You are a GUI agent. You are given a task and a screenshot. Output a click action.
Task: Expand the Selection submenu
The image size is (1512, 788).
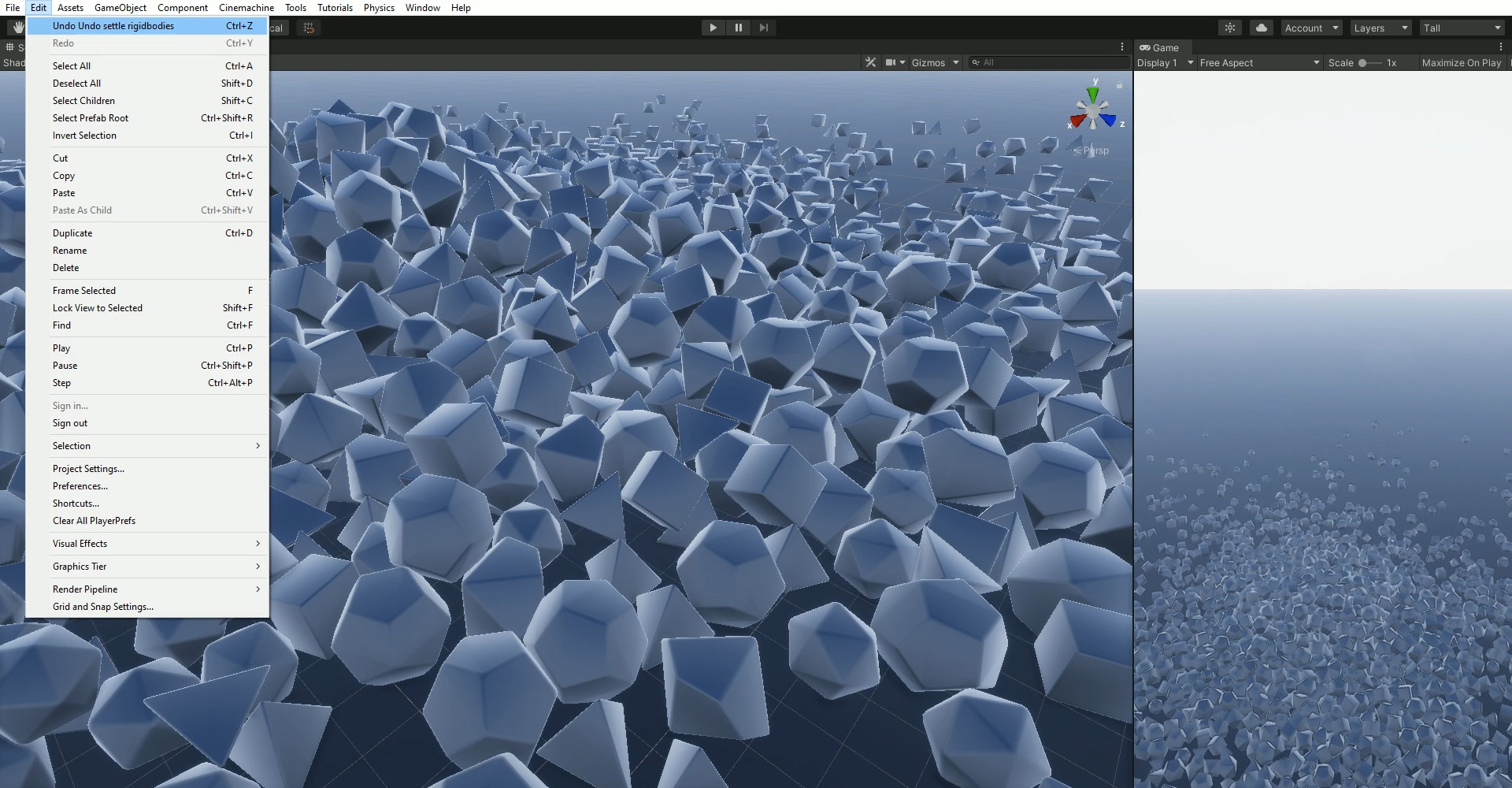[147, 446]
